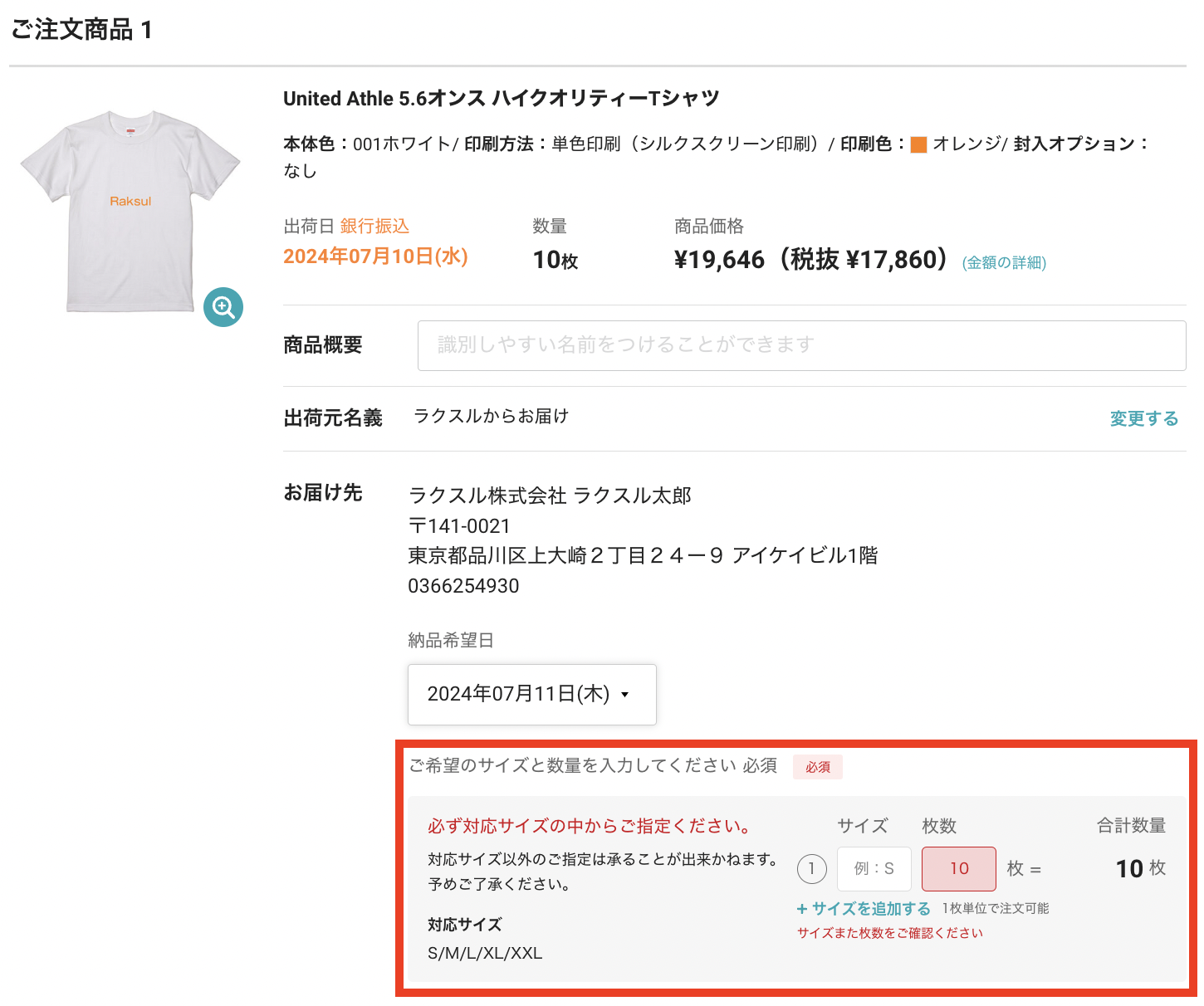This screenshot has width=1204, height=1006.
Task: Click the 合計数量 total 10 枚 value
Action: pos(1141,868)
